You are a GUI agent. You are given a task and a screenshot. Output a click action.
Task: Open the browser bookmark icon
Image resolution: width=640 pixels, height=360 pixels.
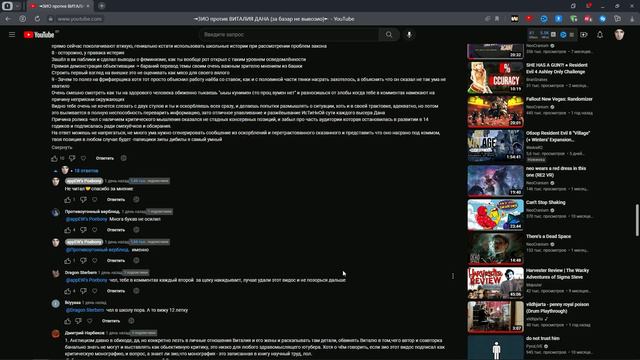497,19
